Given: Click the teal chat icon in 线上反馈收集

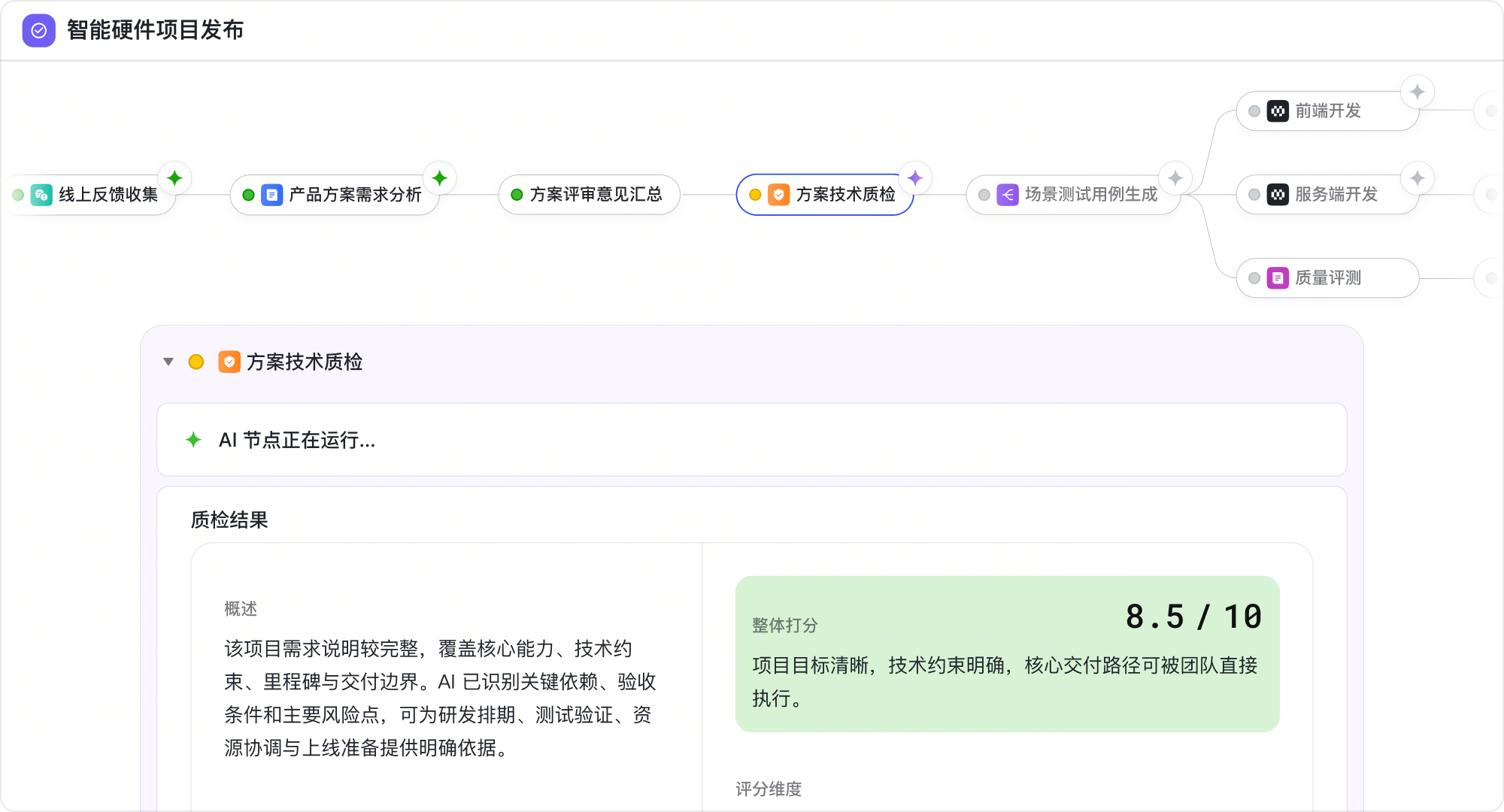Looking at the screenshot, I should pos(41,195).
